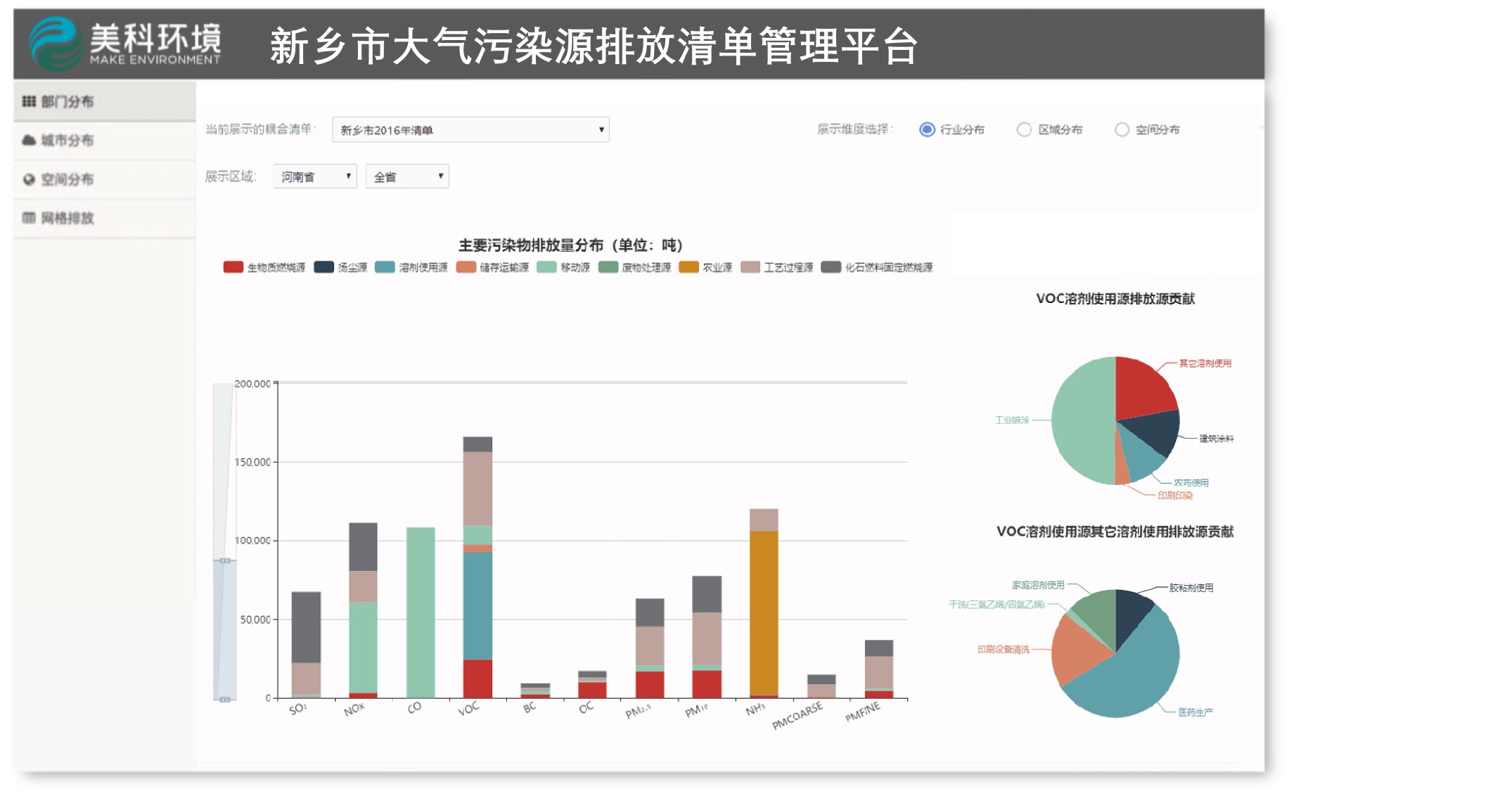The image size is (1512, 791).
Task: Click the 部门分布 grid icon in sidebar
Action: tap(28, 101)
